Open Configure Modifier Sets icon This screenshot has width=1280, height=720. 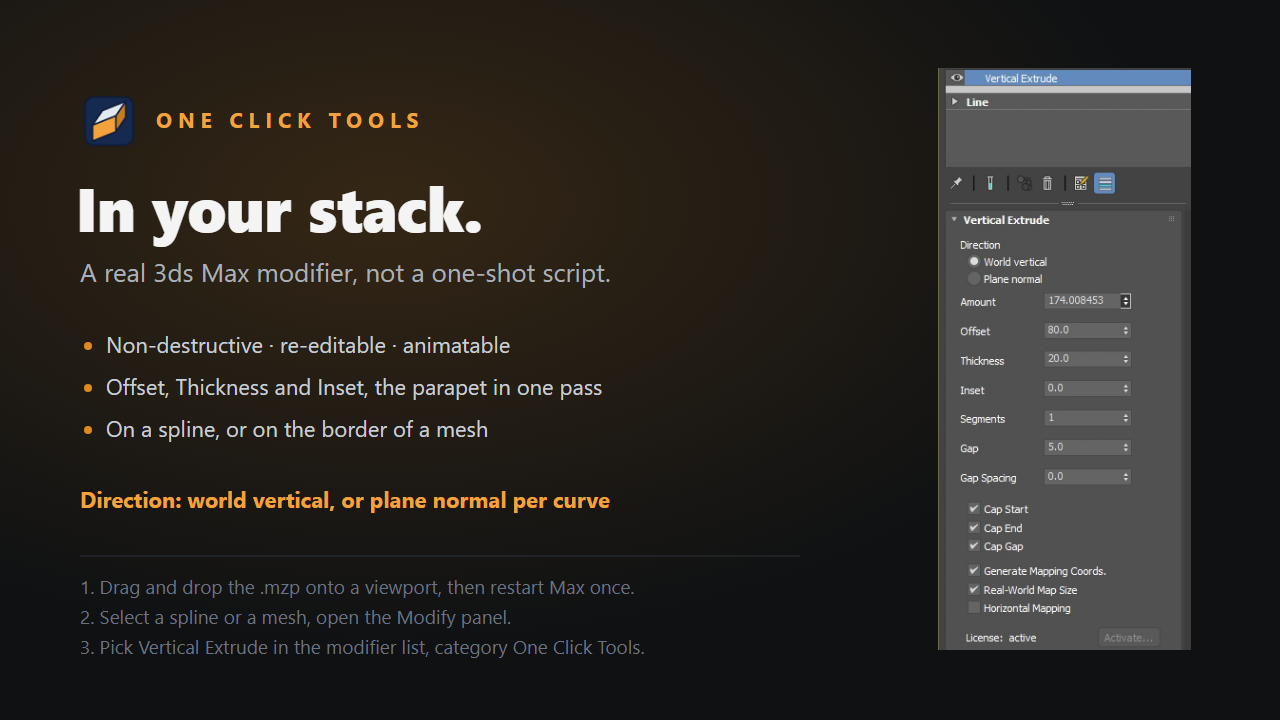coord(1081,183)
